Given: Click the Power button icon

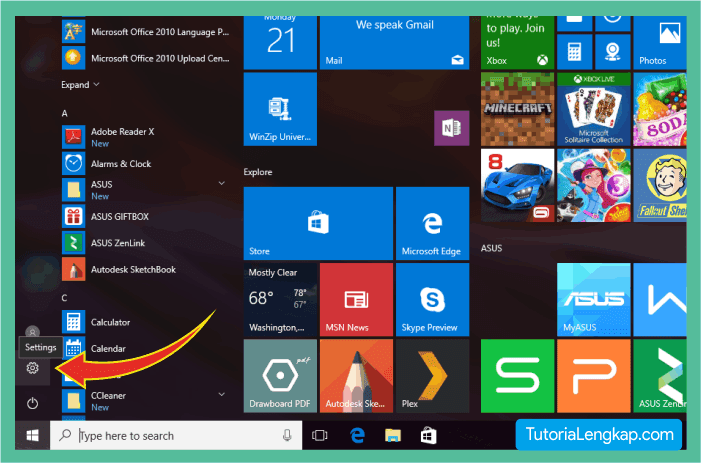Looking at the screenshot, I should click(32, 403).
